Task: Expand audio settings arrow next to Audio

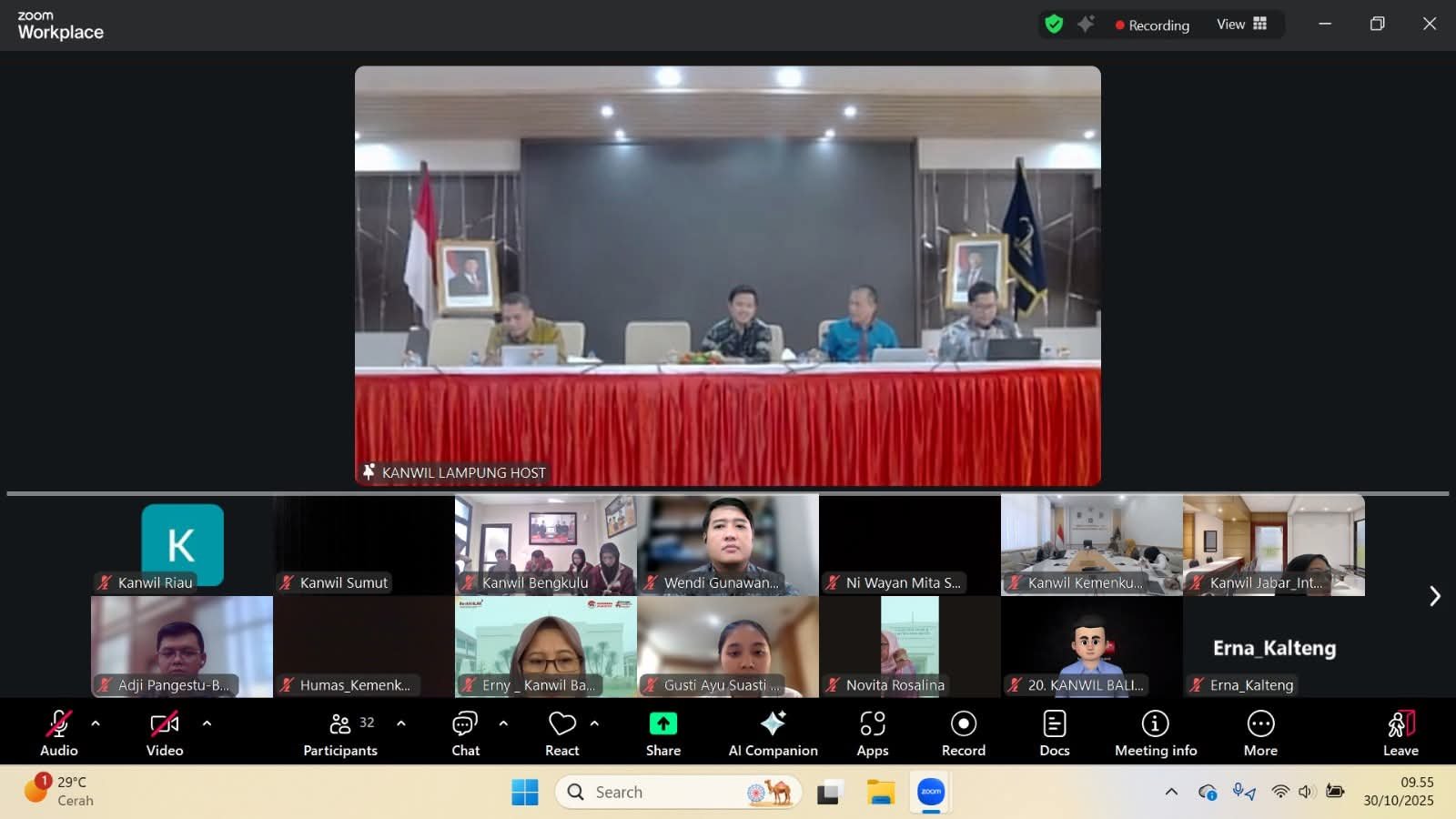Action: (x=96, y=723)
